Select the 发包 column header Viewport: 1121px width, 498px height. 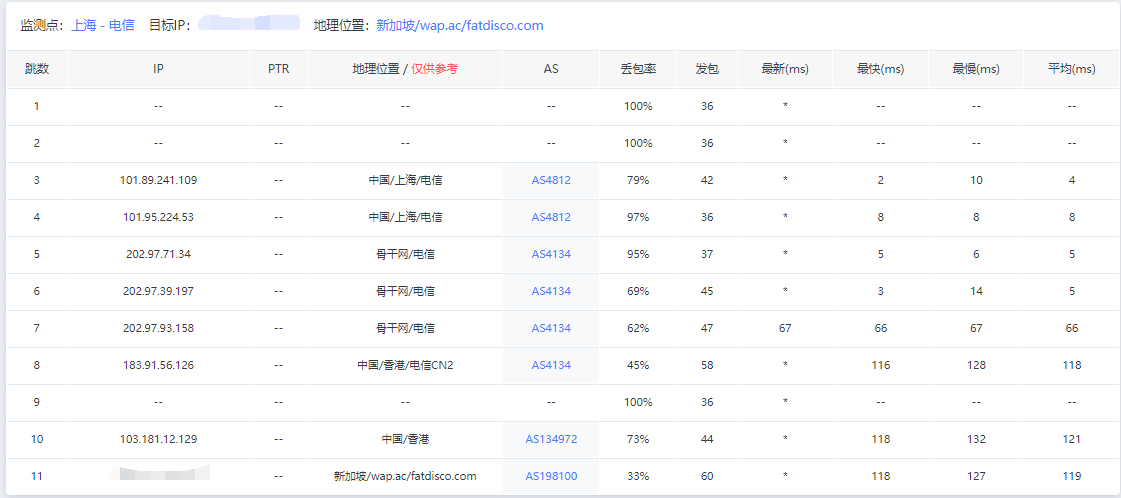(707, 69)
